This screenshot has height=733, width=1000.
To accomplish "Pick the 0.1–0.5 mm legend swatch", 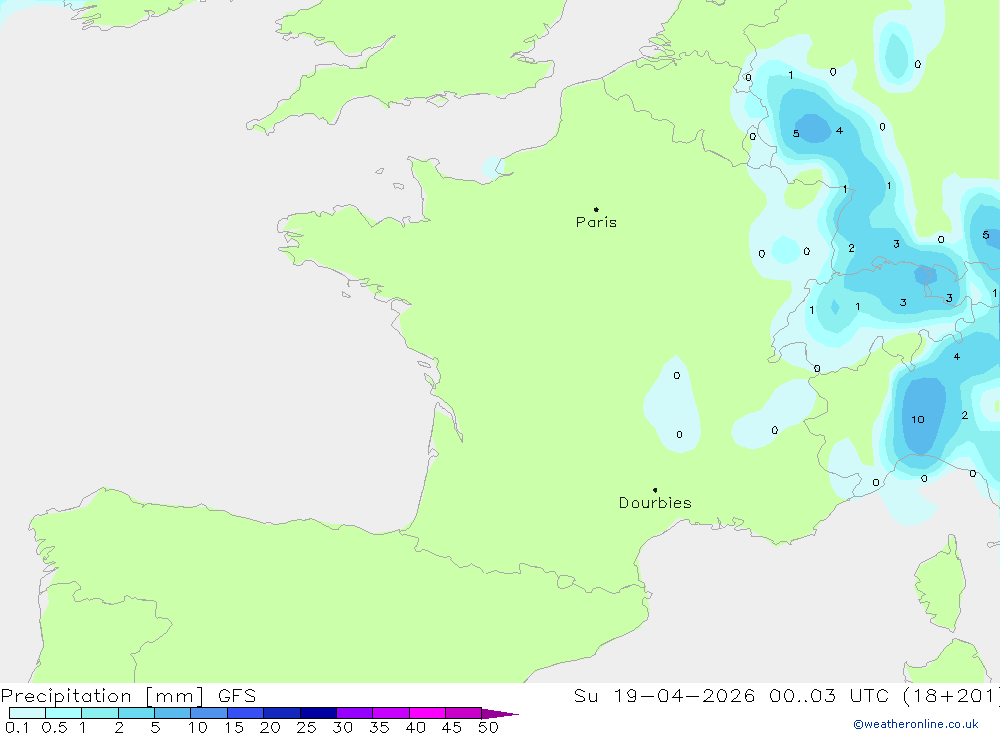I will (x=27, y=713).
